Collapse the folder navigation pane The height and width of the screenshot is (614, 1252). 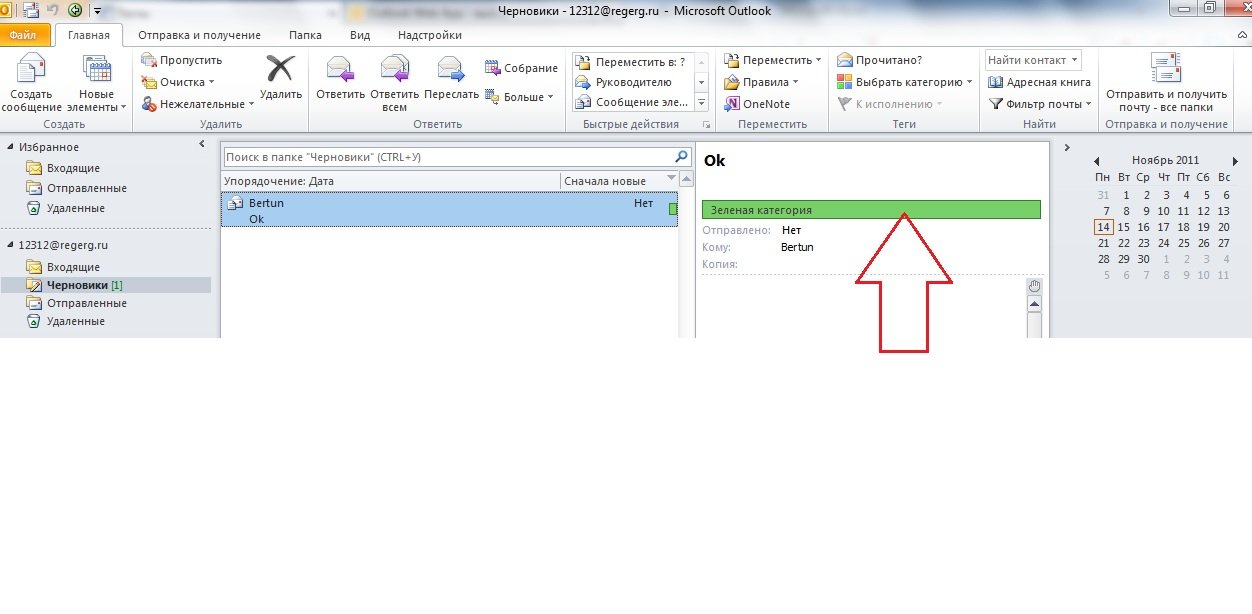[x=202, y=145]
